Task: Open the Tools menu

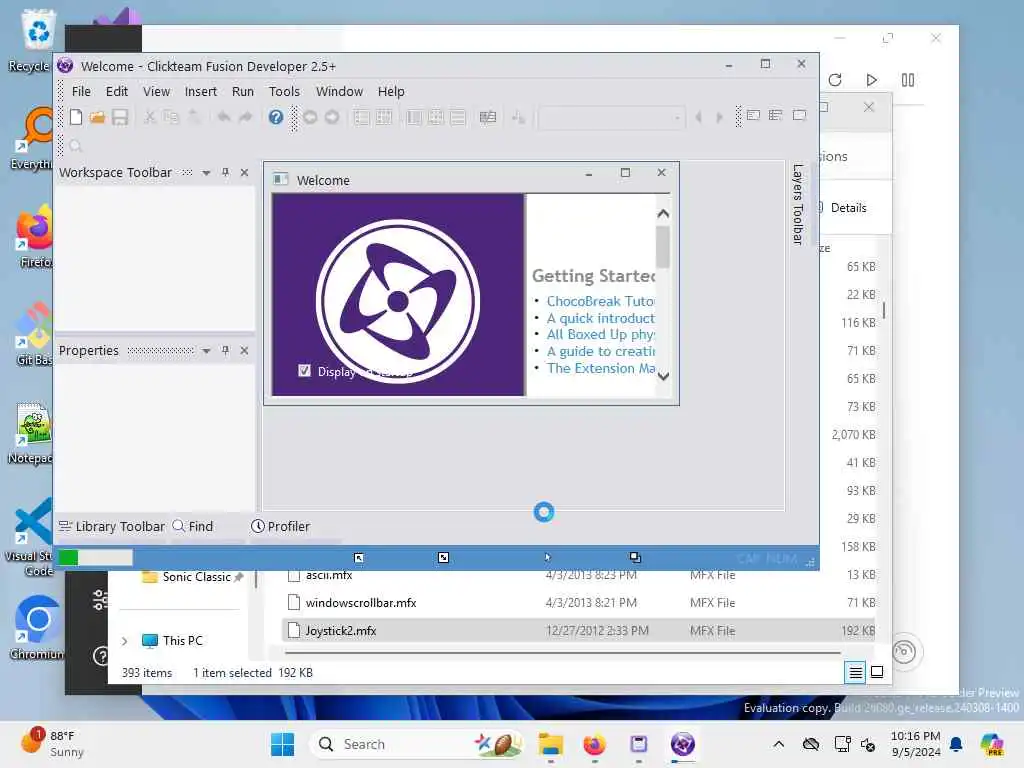Action: click(284, 91)
